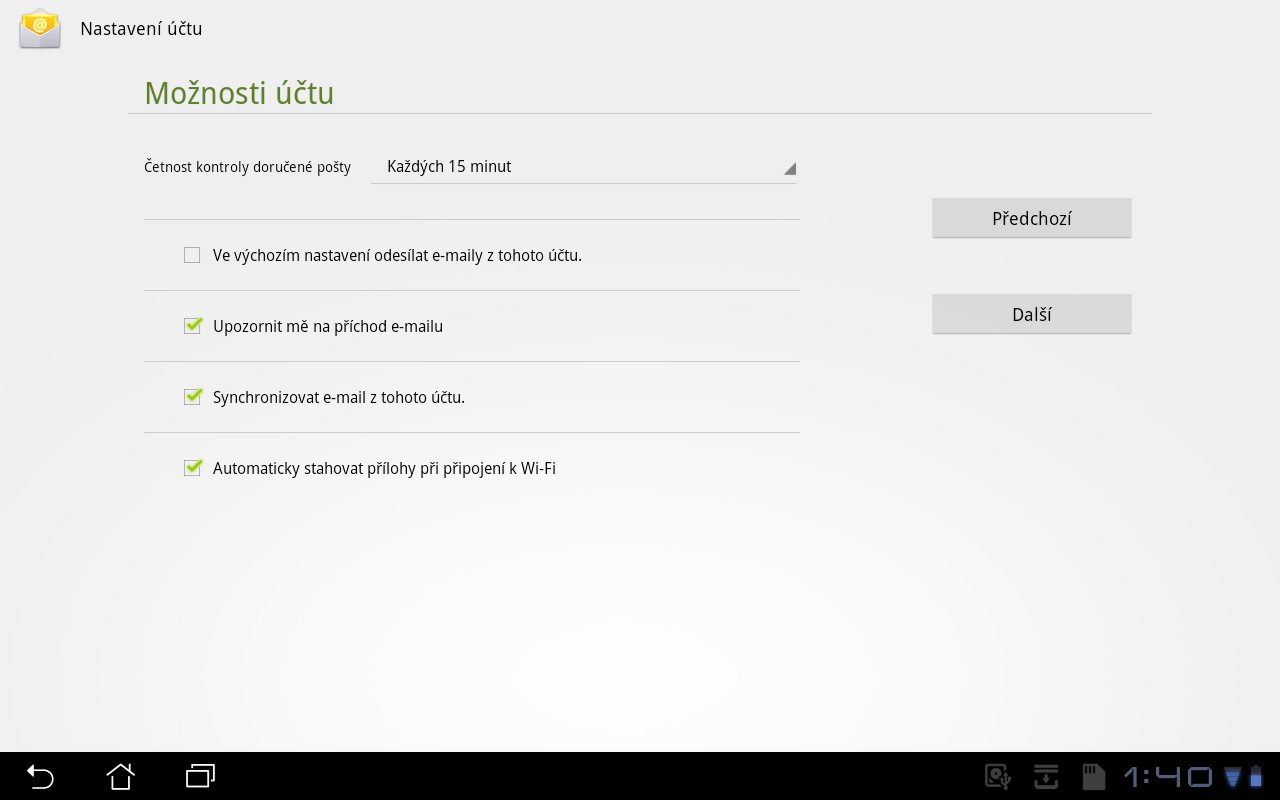Open the 1:40 clock in status bar
Image resolution: width=1280 pixels, height=800 pixels.
pyautogui.click(x=1168, y=776)
